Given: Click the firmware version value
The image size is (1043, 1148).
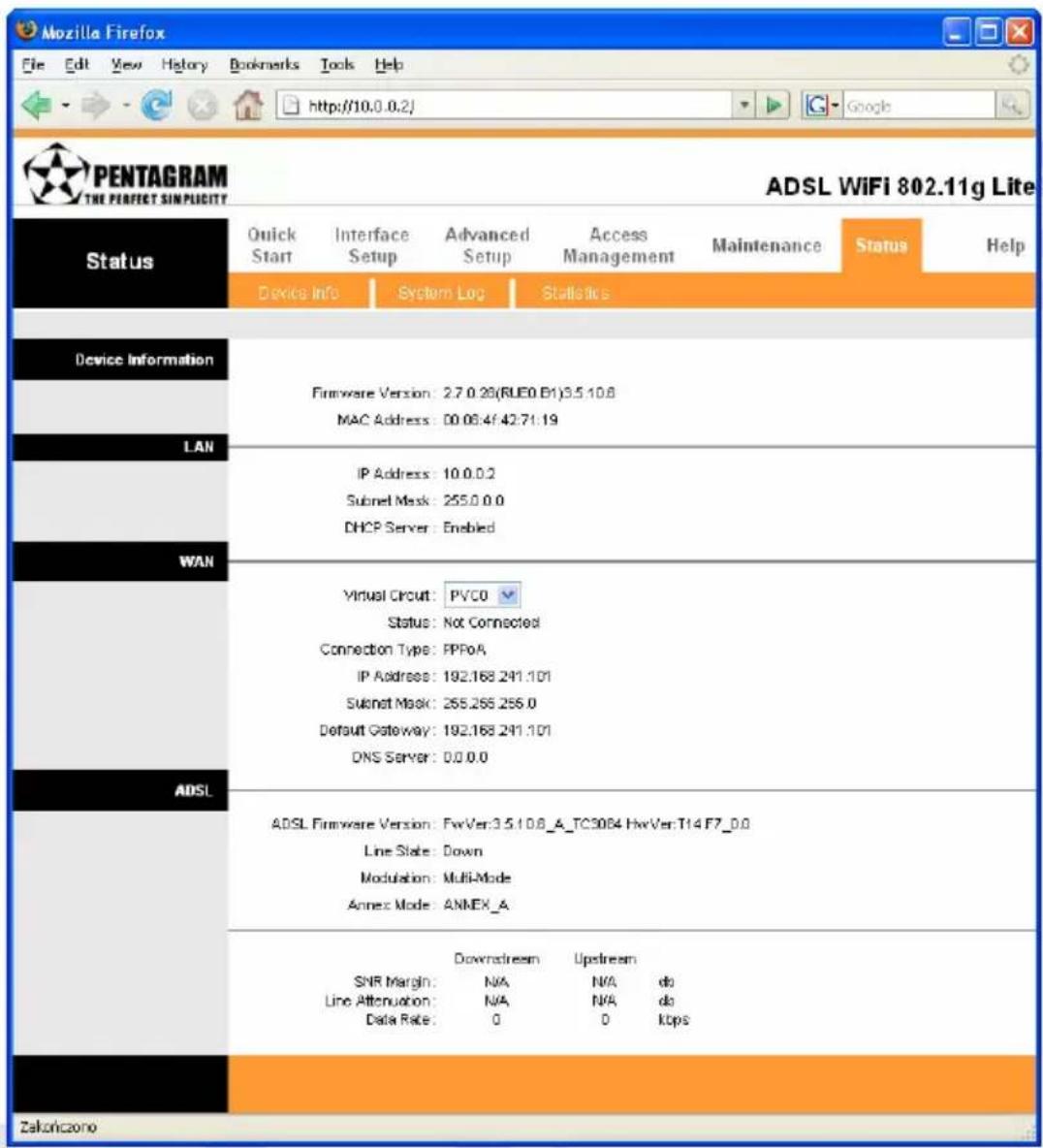Looking at the screenshot, I should pos(528,393).
